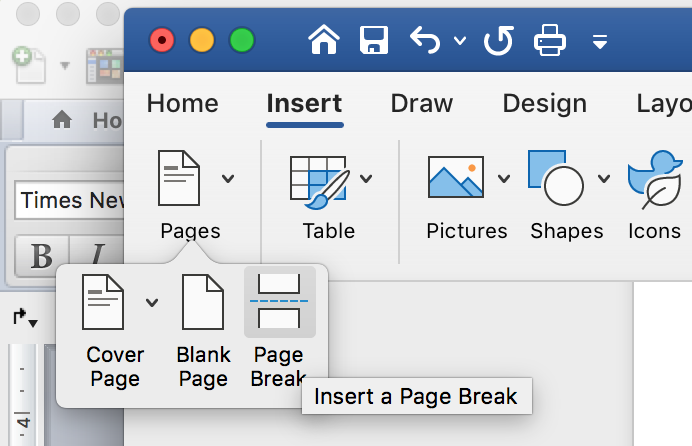Open the Design ribbon tab
Screen dimensions: 692x446
click(545, 104)
